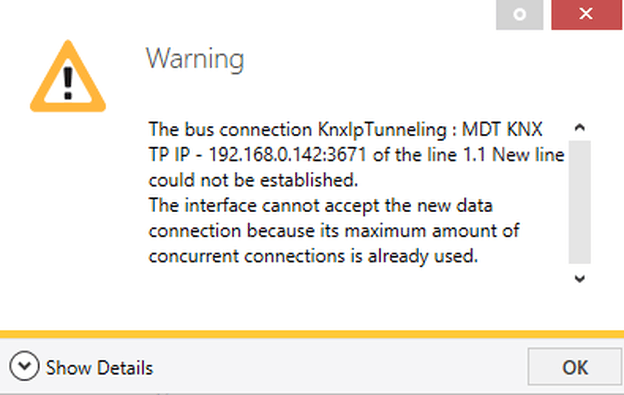Click the scrollbar up arrow in message box

[580, 128]
